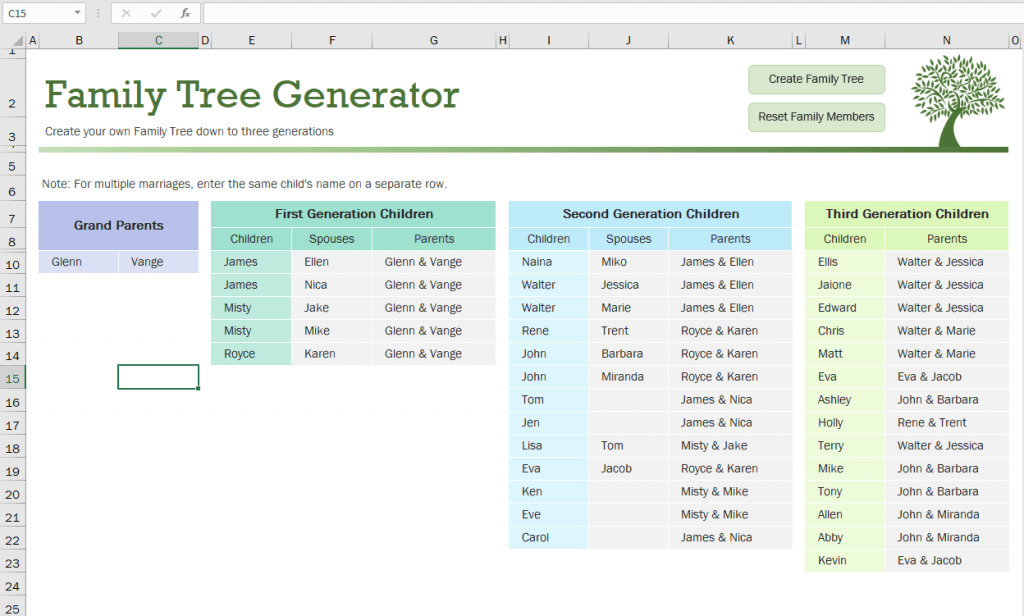Select the cell containing Vange
This screenshot has width=1024, height=616.
(158, 261)
